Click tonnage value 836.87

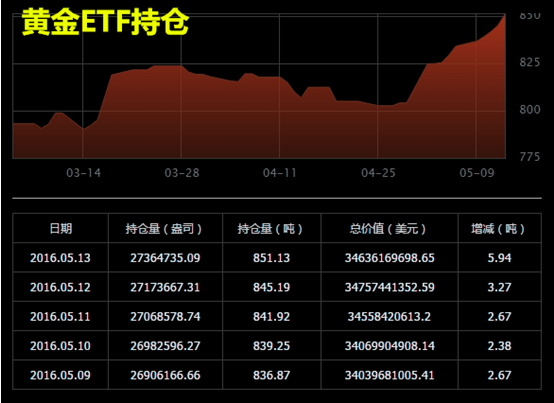point(271,375)
